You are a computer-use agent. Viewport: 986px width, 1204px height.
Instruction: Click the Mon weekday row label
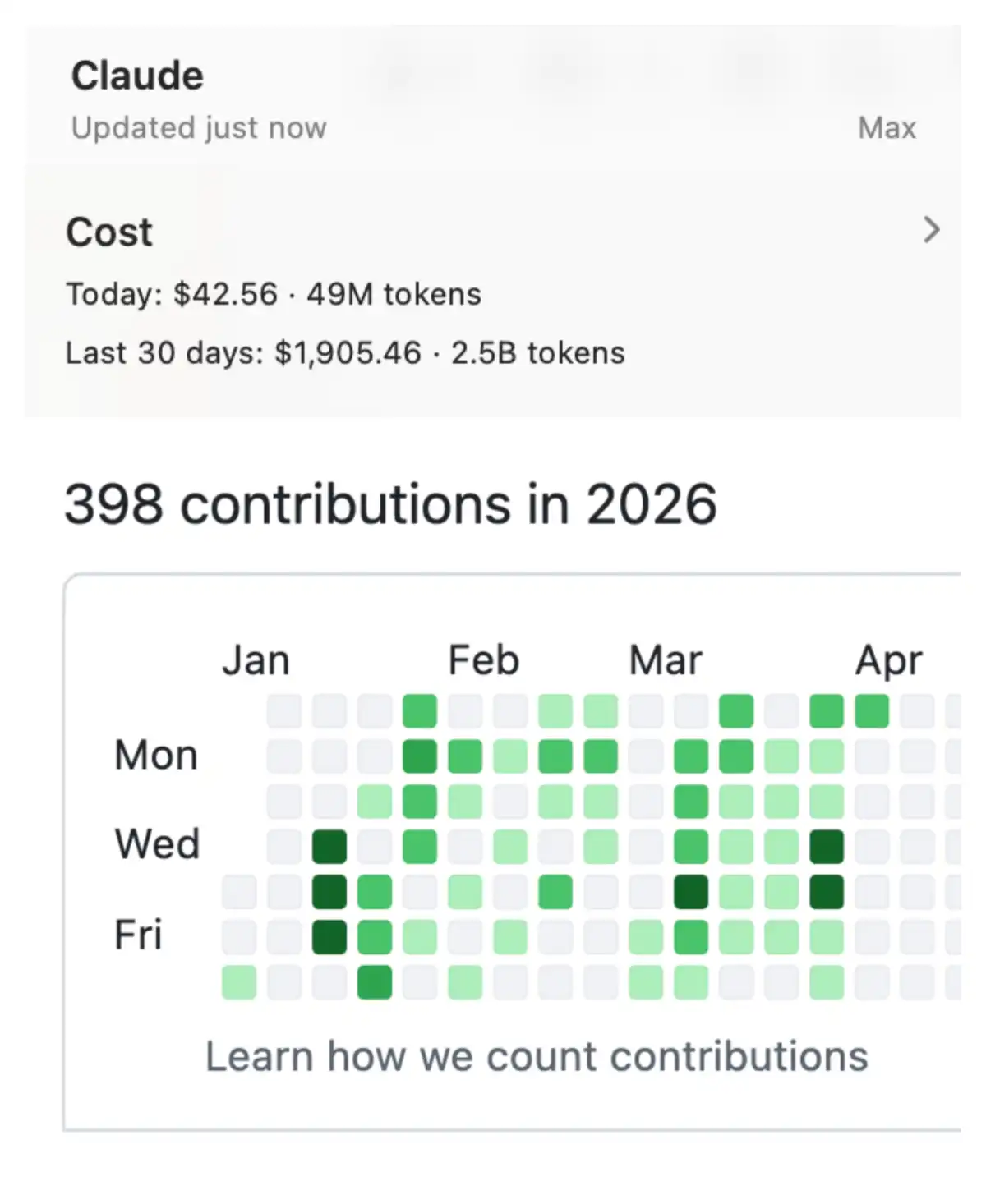pos(156,756)
